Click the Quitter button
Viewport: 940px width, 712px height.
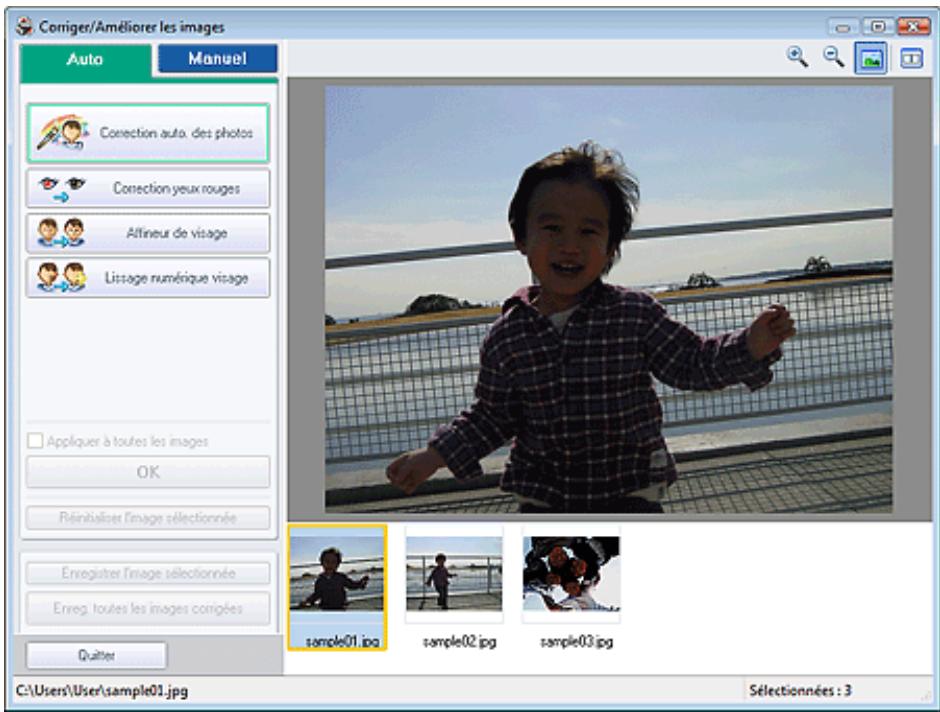[97, 655]
